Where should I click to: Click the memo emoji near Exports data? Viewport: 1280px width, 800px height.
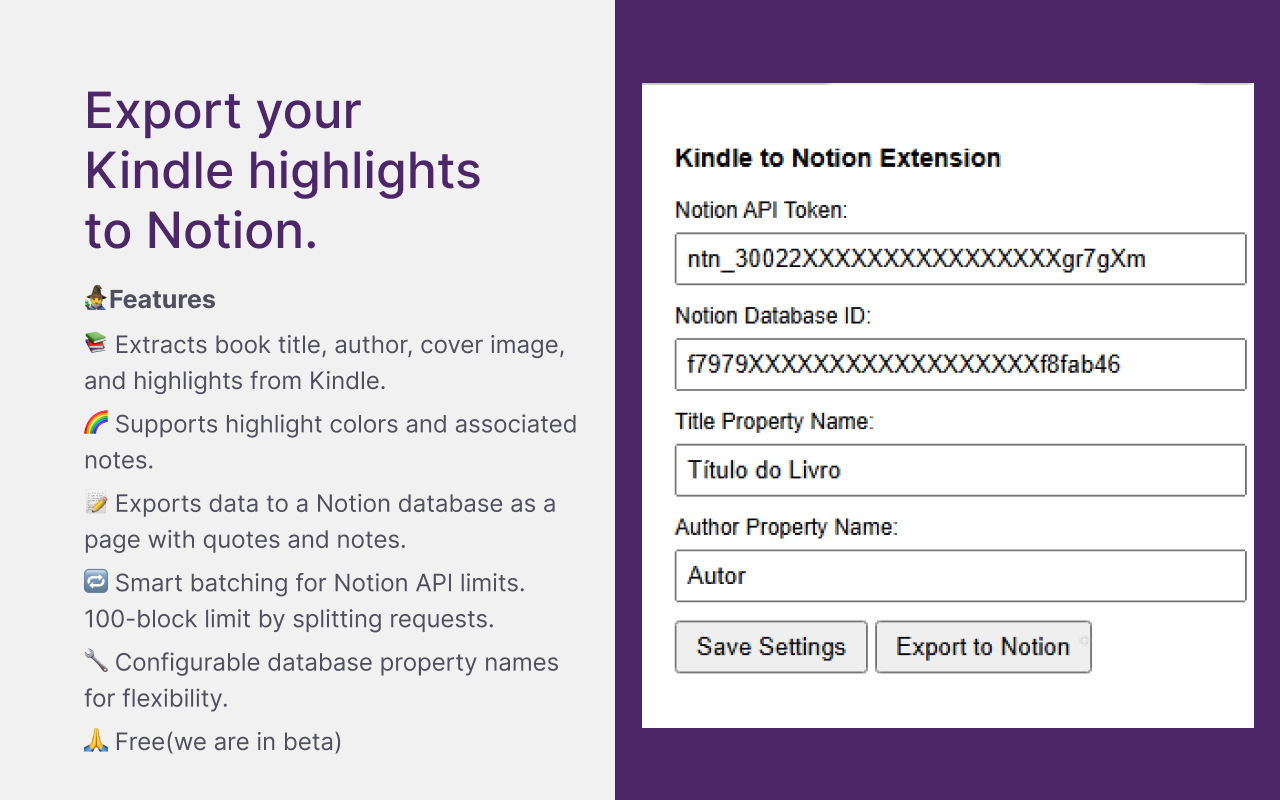[95, 502]
